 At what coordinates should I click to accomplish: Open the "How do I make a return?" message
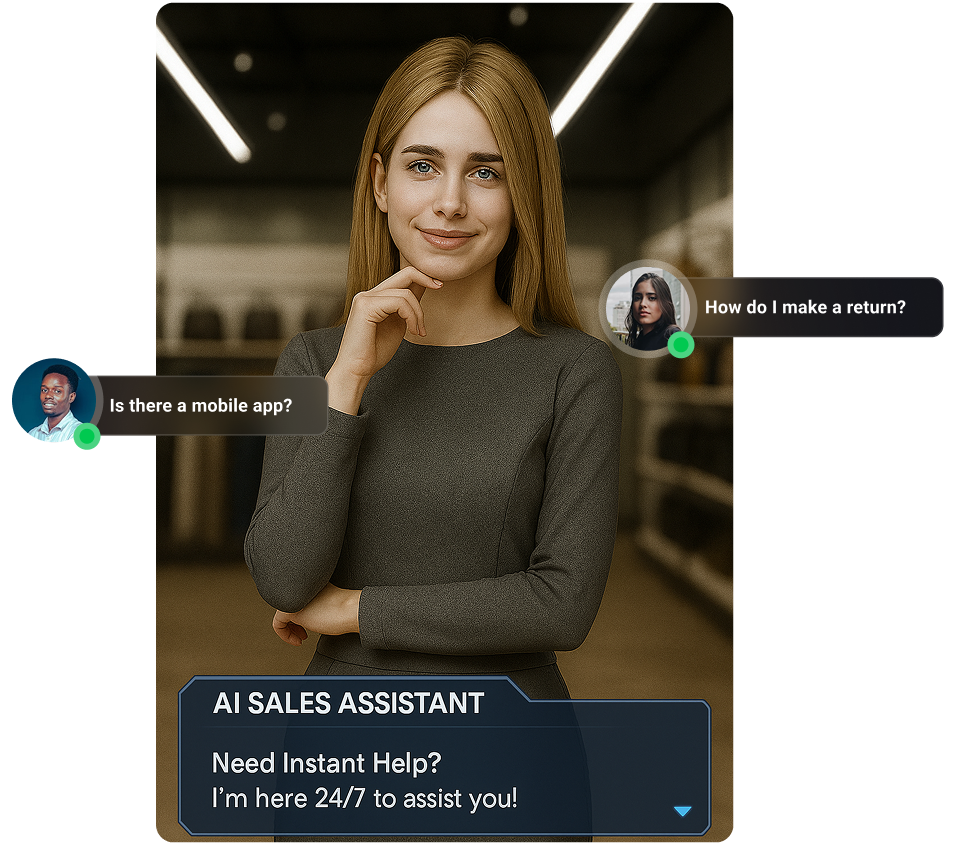[x=805, y=307]
